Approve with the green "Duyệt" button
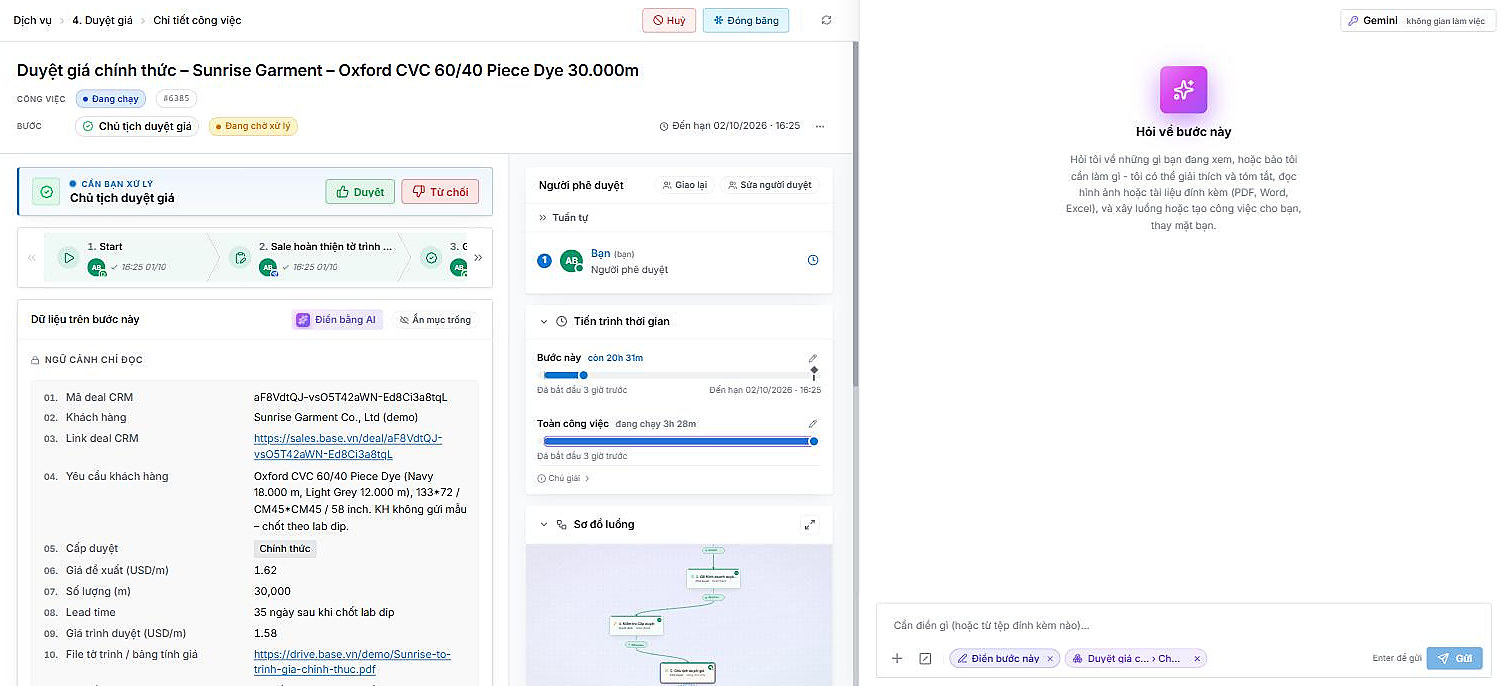 [x=360, y=192]
